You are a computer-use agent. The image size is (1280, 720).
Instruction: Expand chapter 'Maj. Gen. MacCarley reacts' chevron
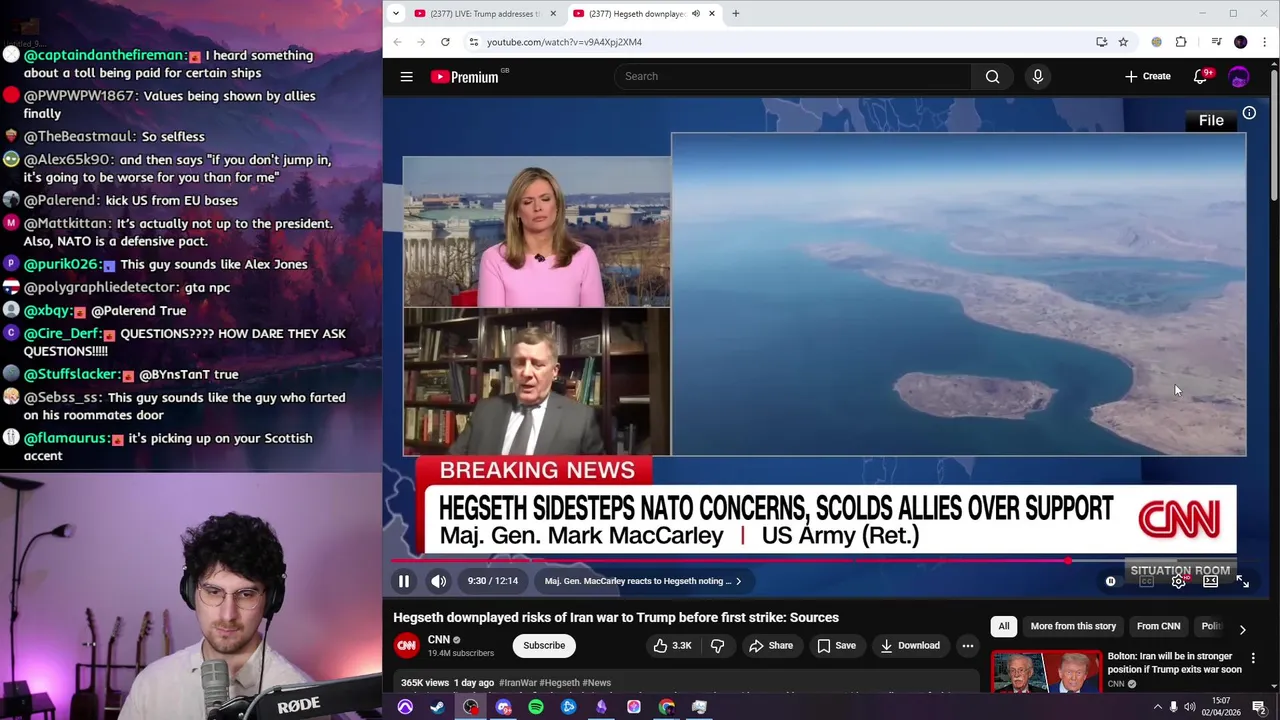(738, 581)
